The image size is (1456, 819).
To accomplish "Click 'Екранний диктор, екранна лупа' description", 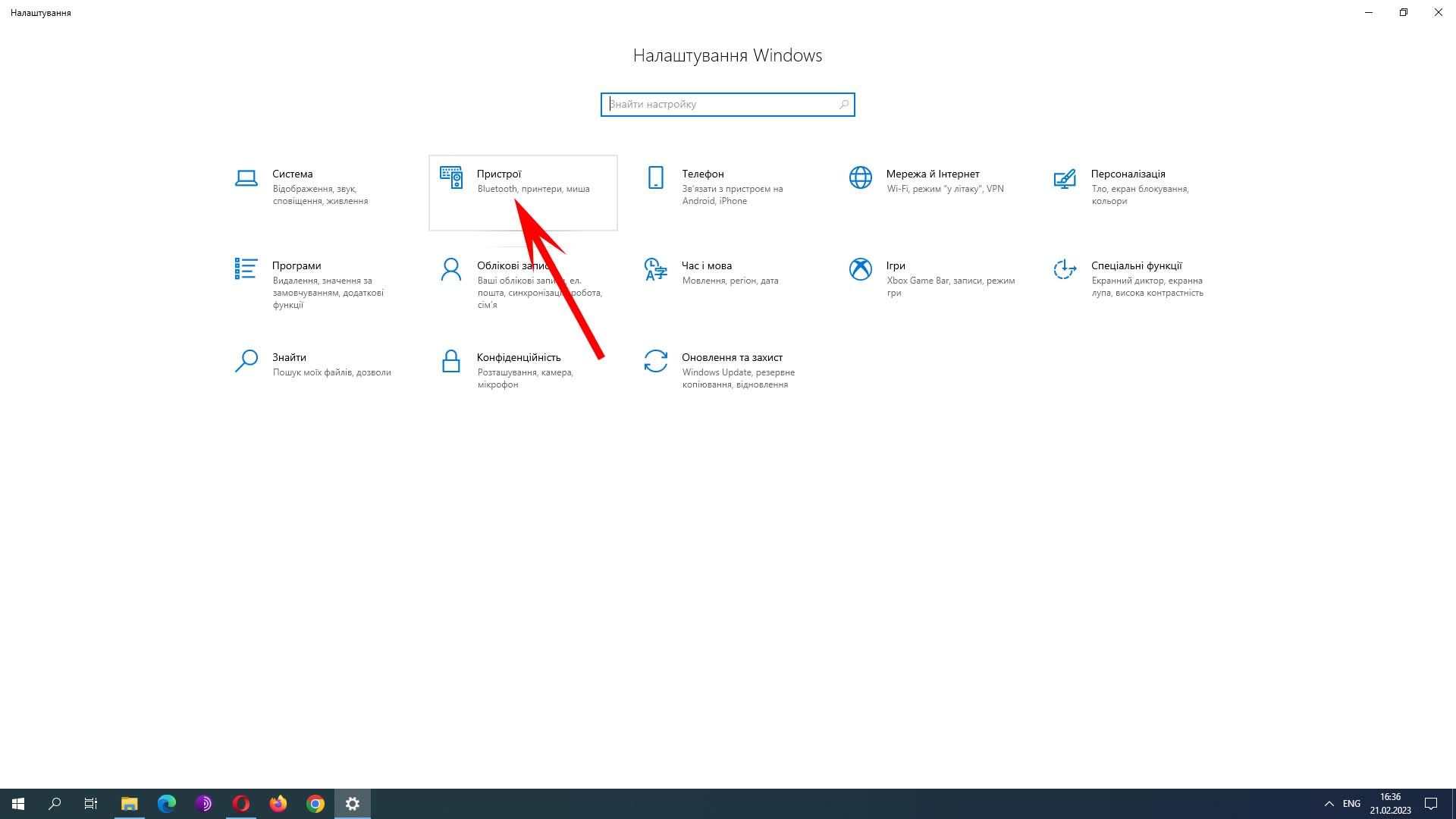I will (x=1147, y=287).
